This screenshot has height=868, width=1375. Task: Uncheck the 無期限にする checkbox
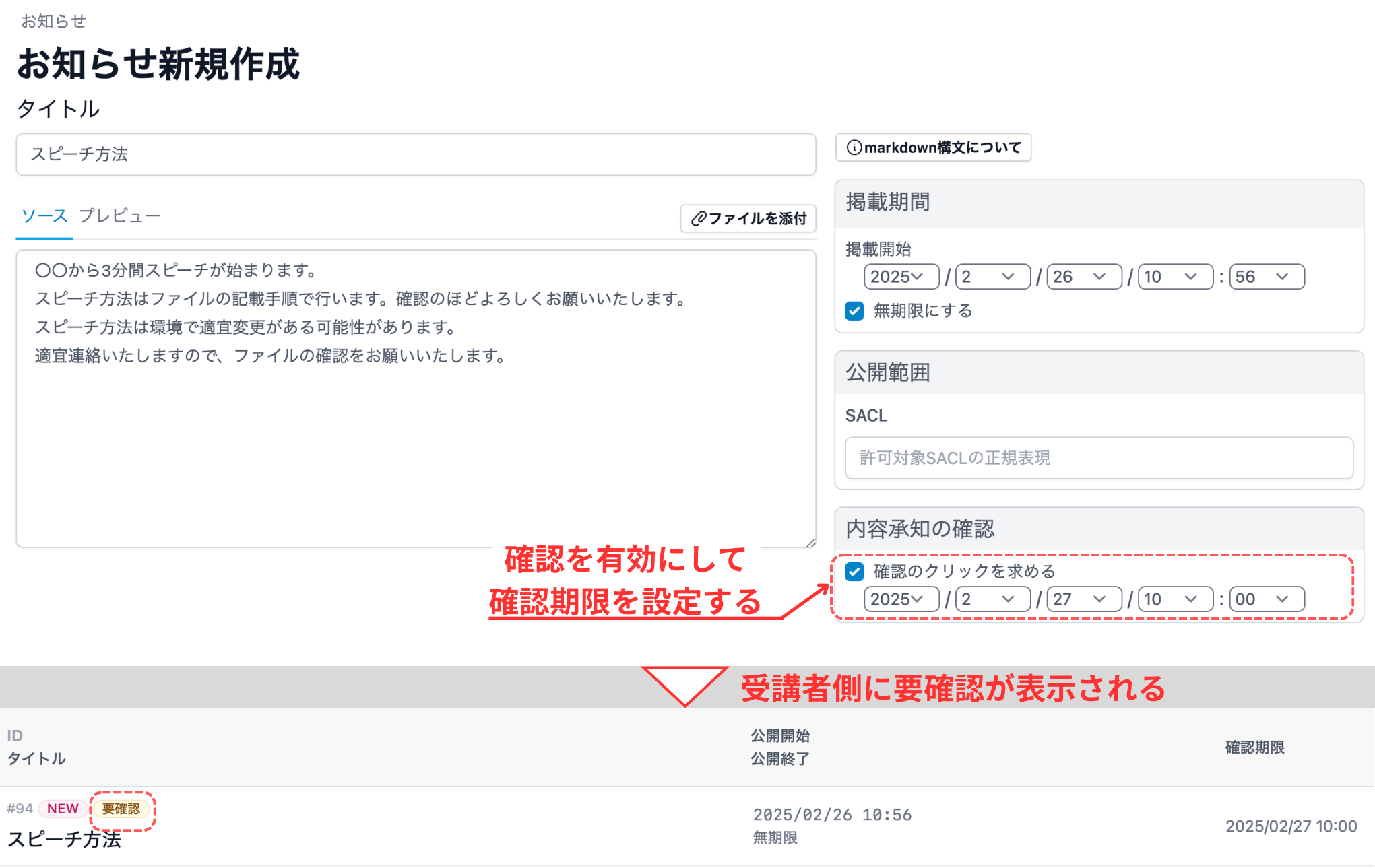click(854, 311)
